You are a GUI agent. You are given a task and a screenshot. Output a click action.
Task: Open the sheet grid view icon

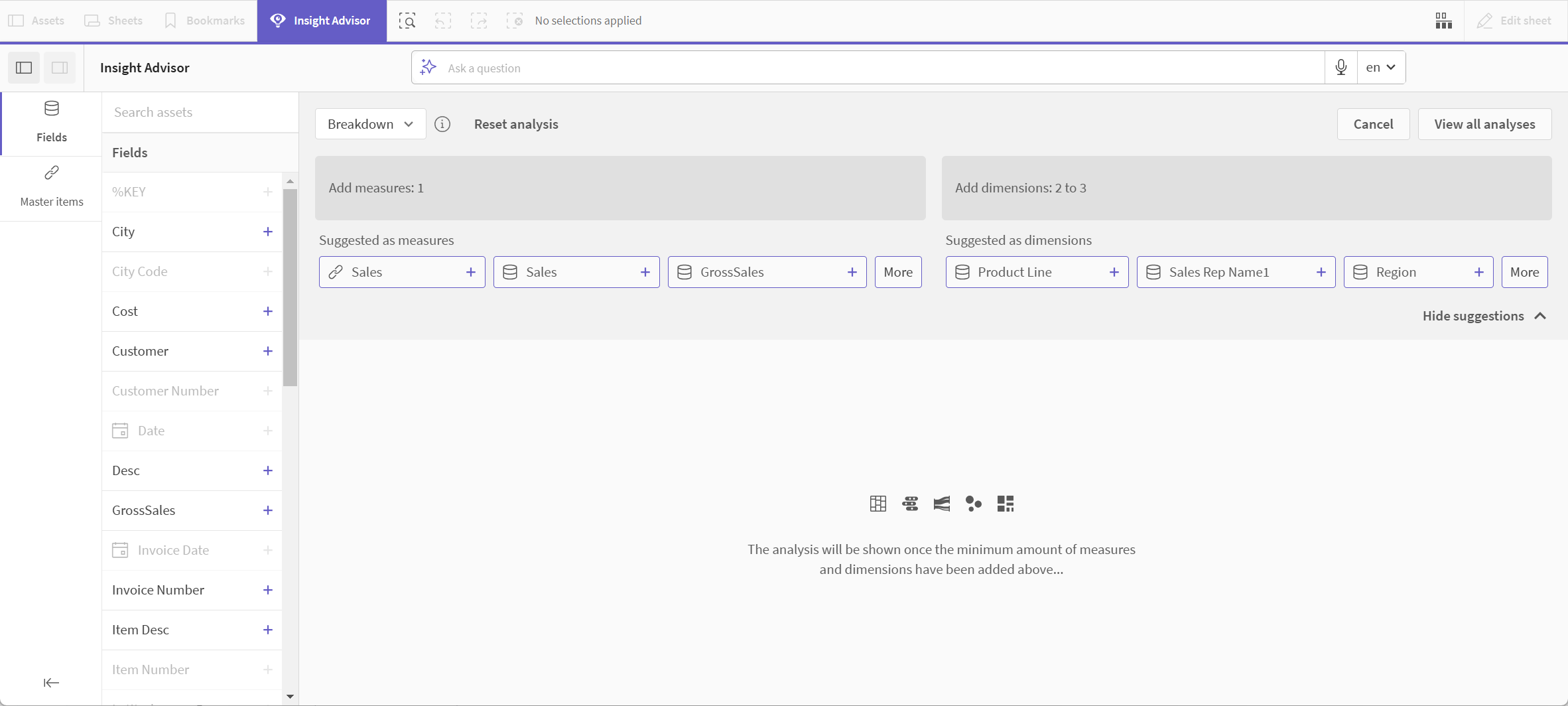point(1443,21)
